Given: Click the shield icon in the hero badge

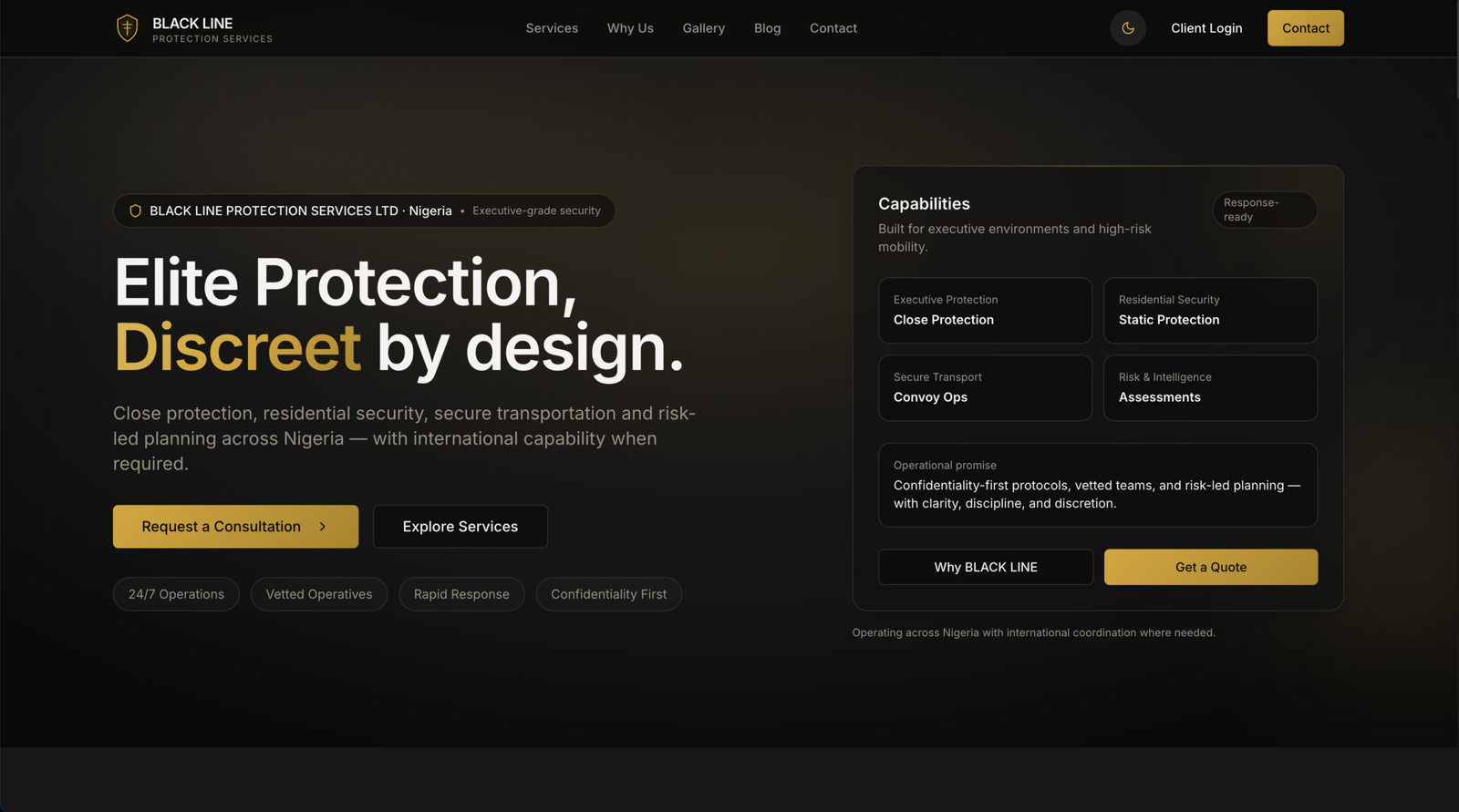Looking at the screenshot, I should coord(135,211).
